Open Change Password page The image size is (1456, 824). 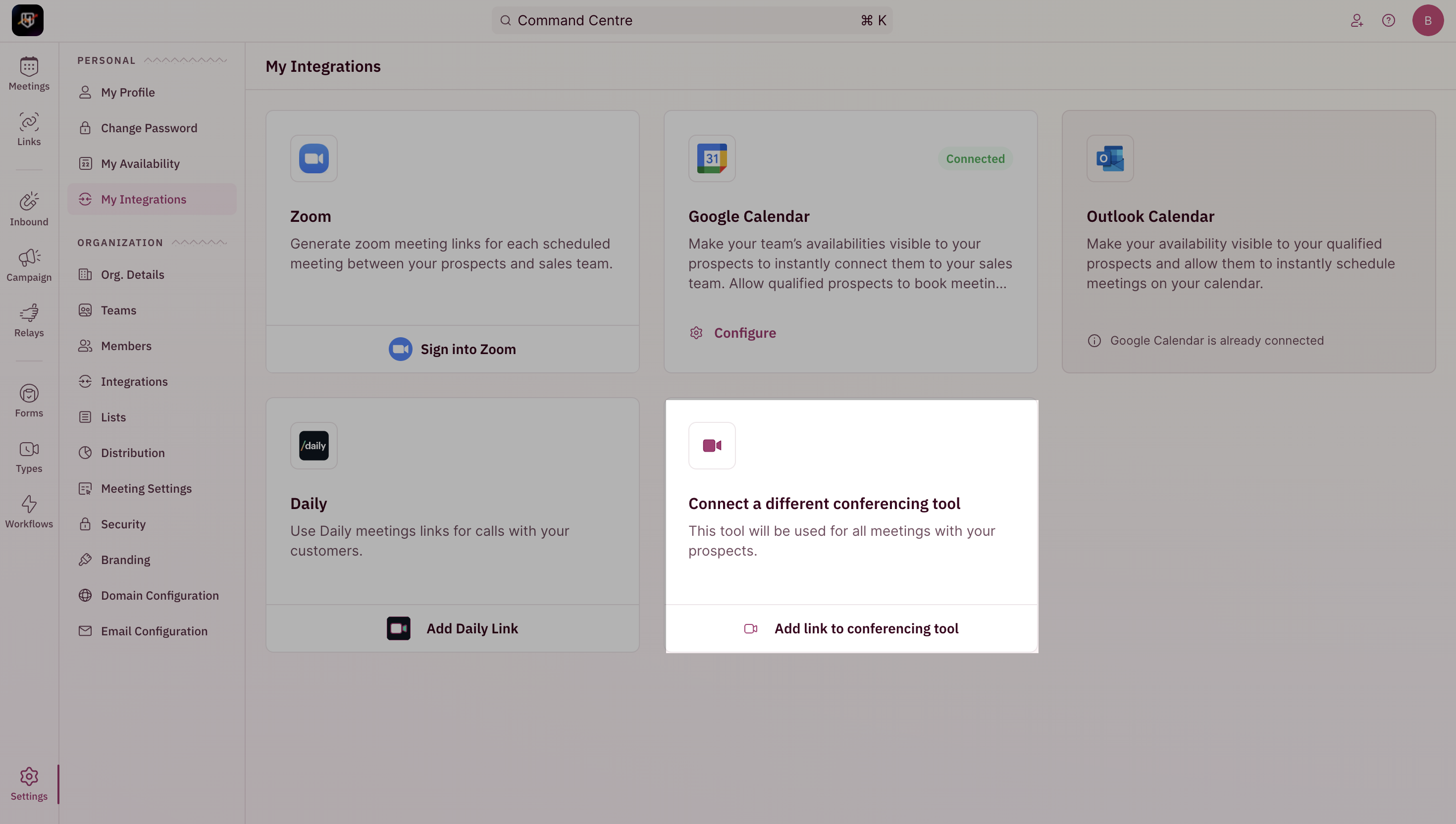(x=152, y=128)
